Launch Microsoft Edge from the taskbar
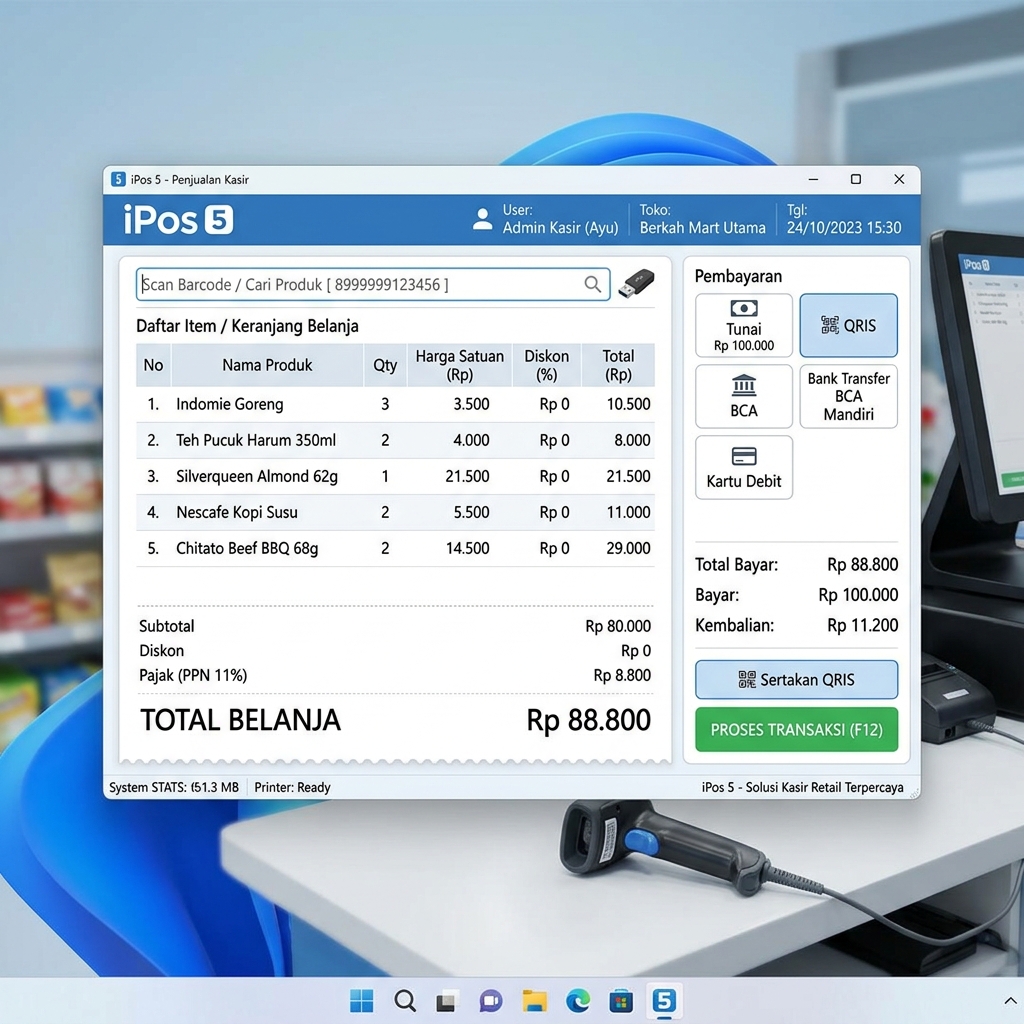 coord(578,1000)
